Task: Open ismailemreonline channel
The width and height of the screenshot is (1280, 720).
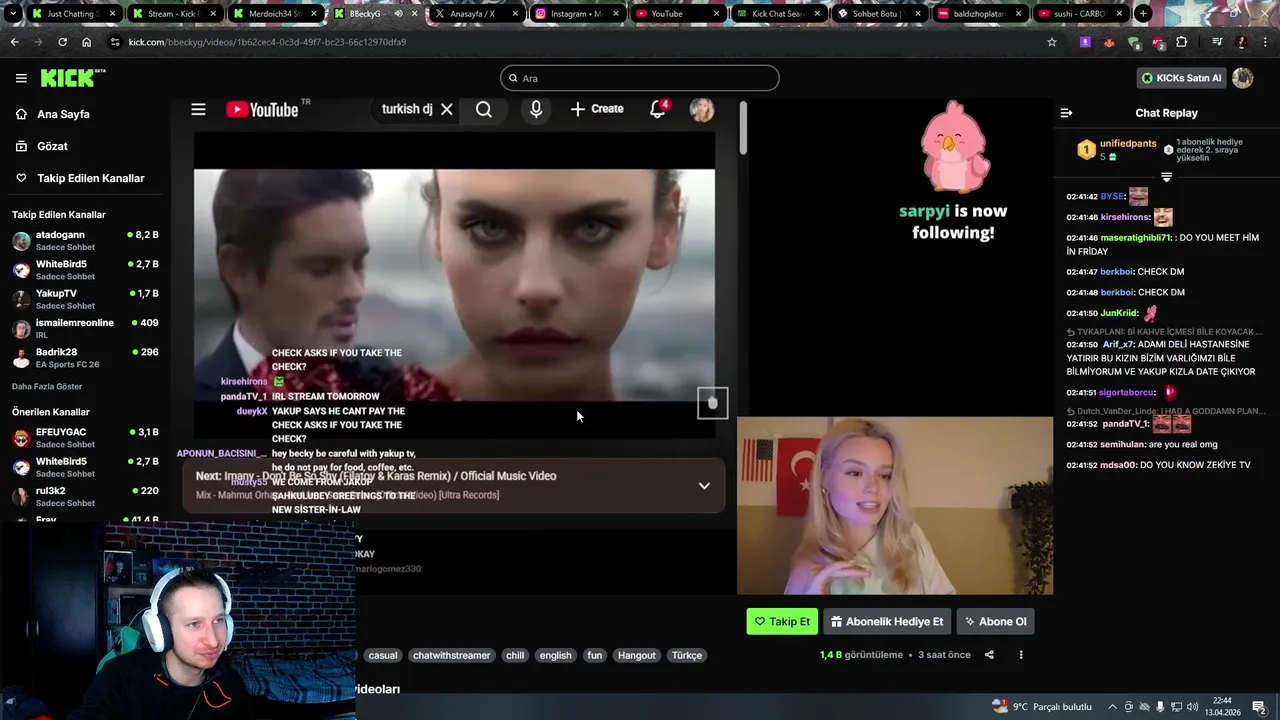Action: click(85, 328)
